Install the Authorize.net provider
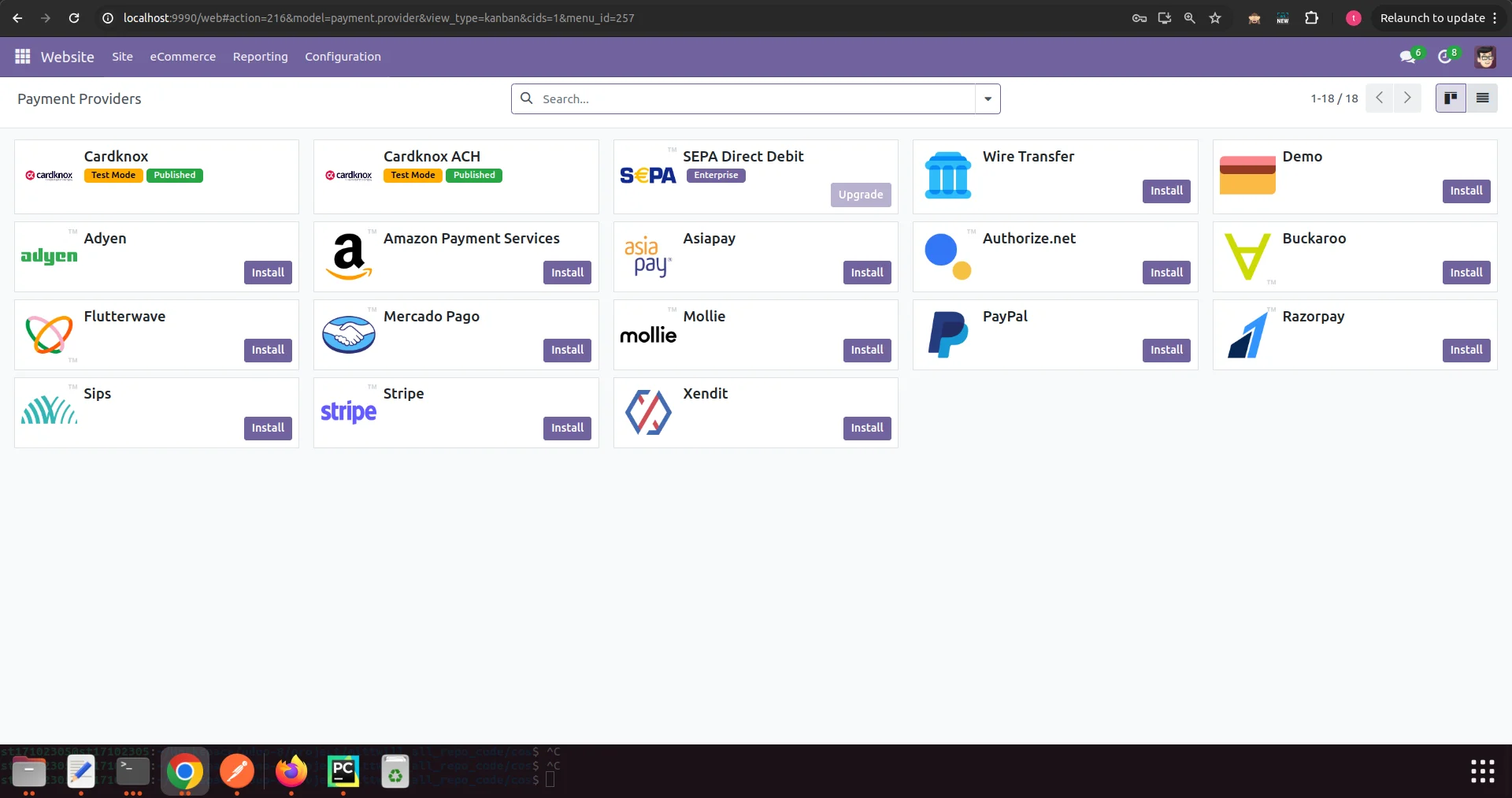Viewport: 1512px width, 798px height. pyautogui.click(x=1166, y=273)
